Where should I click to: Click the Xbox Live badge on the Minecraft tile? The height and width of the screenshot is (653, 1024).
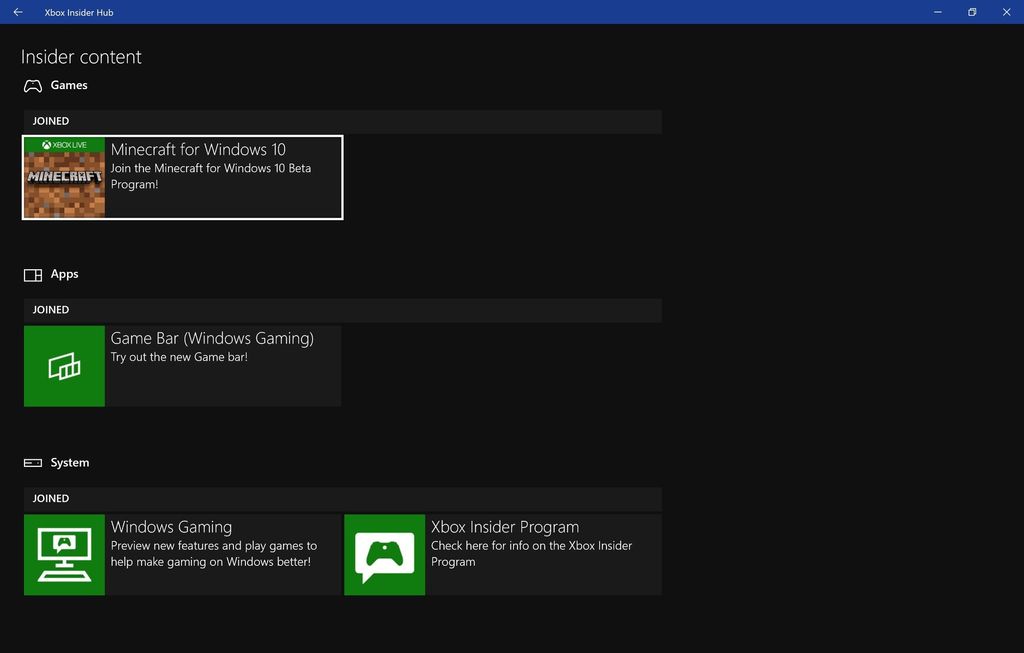click(64, 144)
